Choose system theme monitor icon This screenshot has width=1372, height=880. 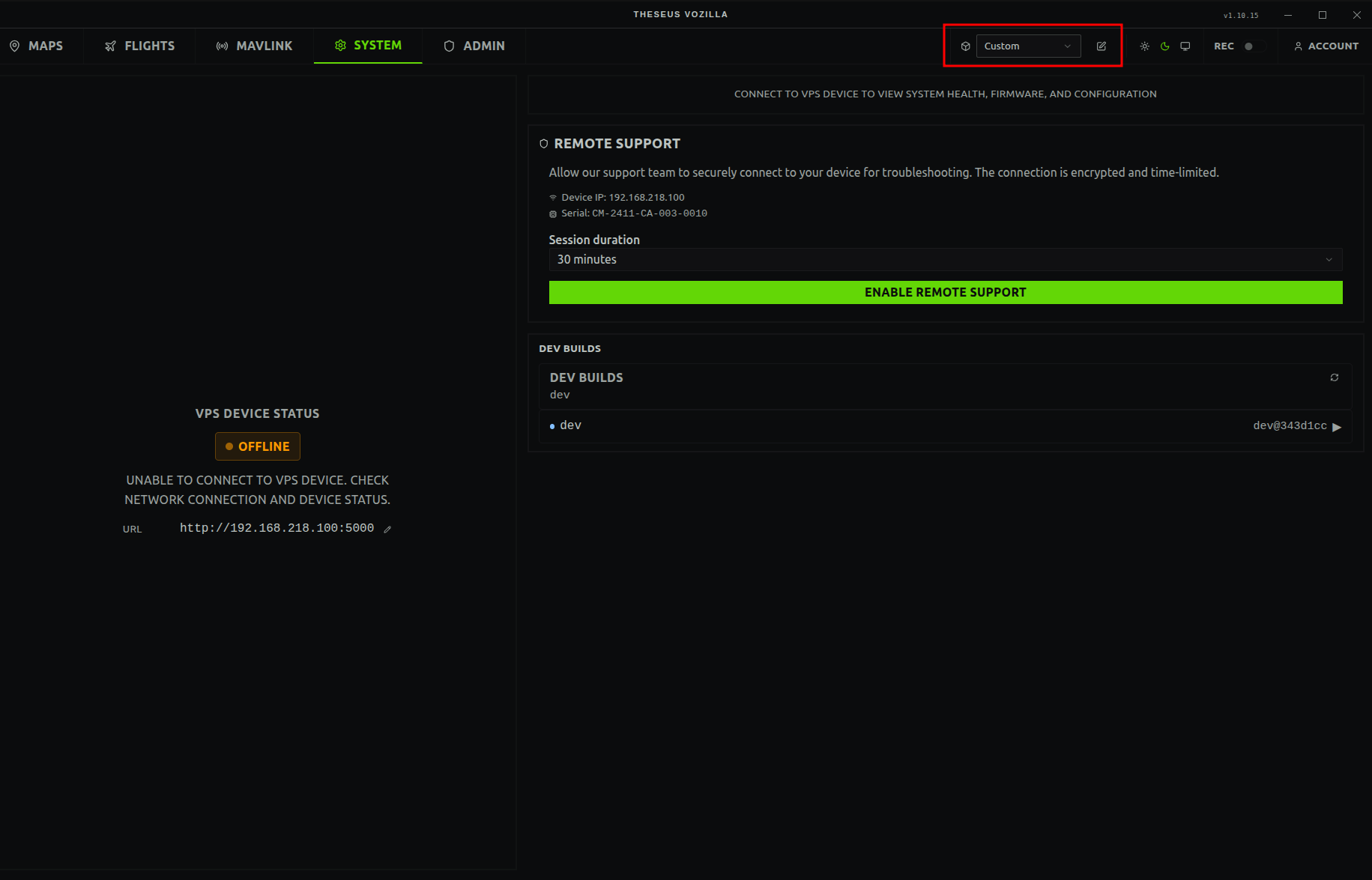coord(1185,46)
